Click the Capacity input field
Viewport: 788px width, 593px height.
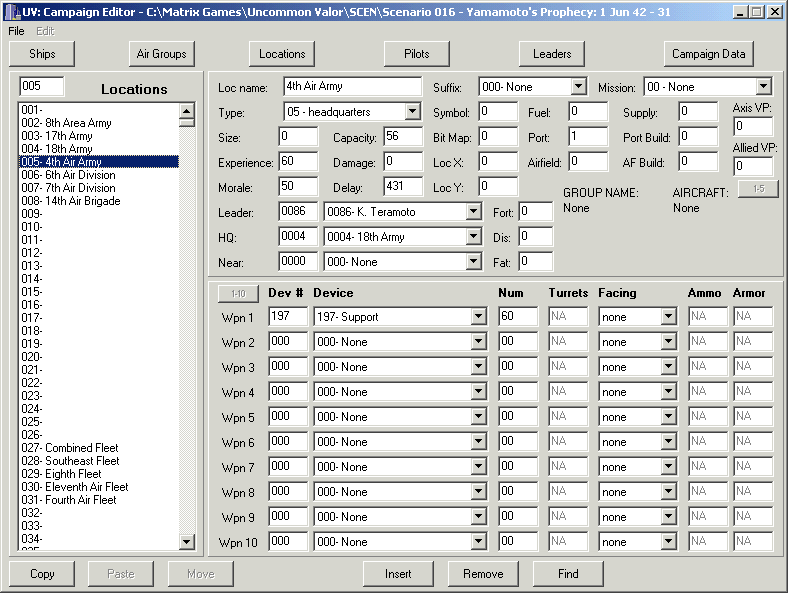coord(403,136)
